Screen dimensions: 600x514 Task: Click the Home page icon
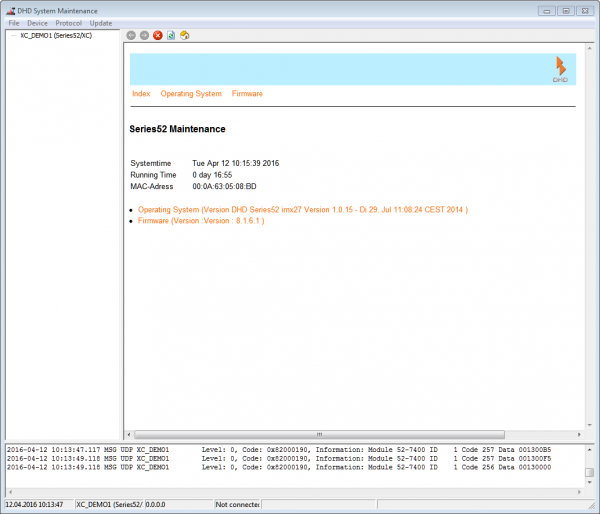(185, 35)
